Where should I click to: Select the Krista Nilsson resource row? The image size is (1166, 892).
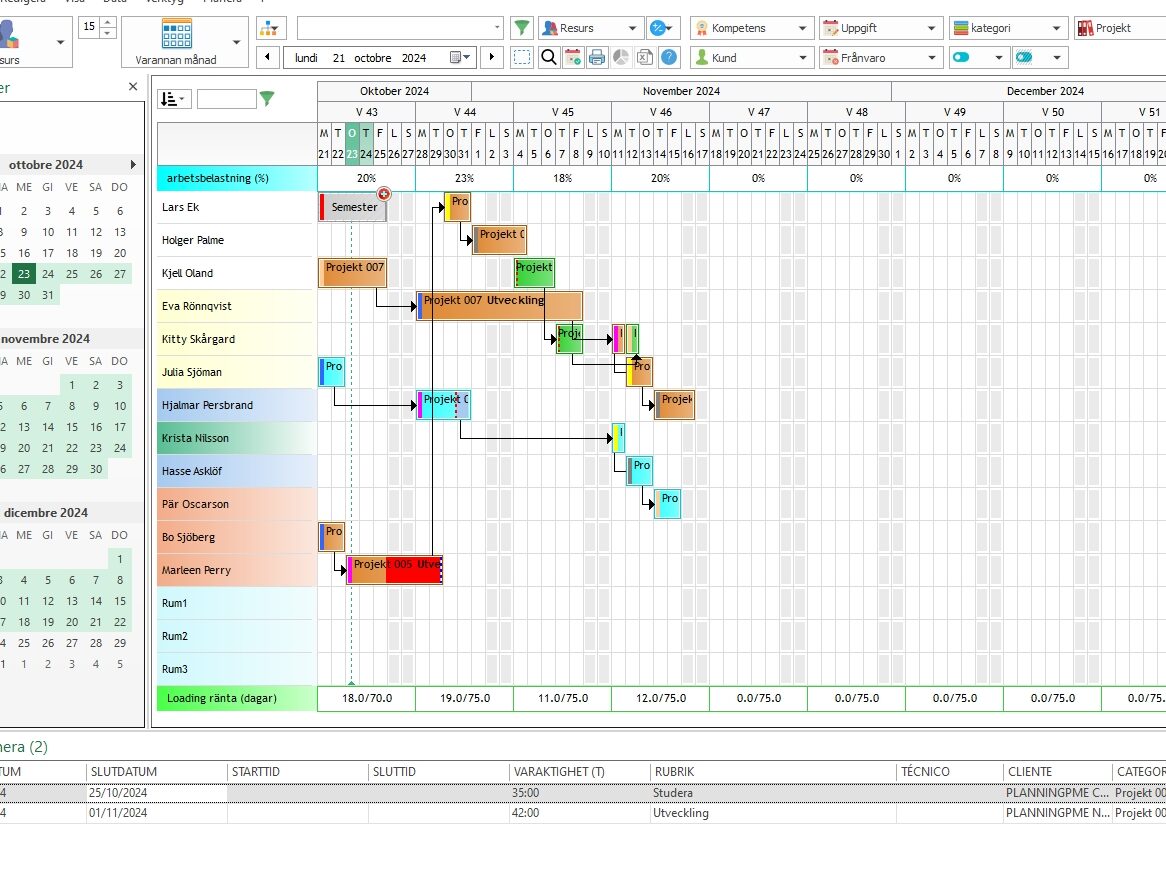[235, 438]
